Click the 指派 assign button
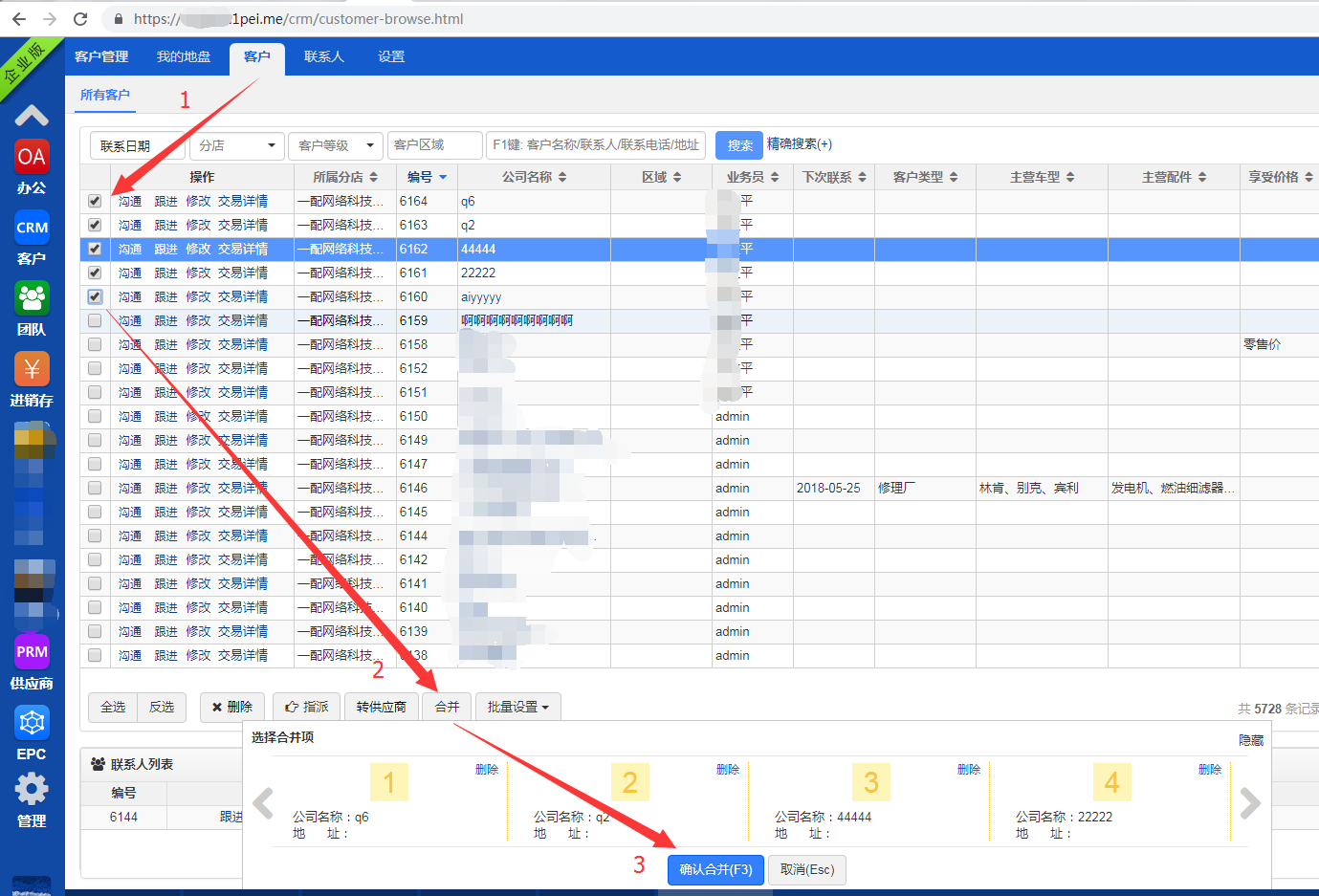Viewport: 1319px width, 896px height. pos(307,707)
